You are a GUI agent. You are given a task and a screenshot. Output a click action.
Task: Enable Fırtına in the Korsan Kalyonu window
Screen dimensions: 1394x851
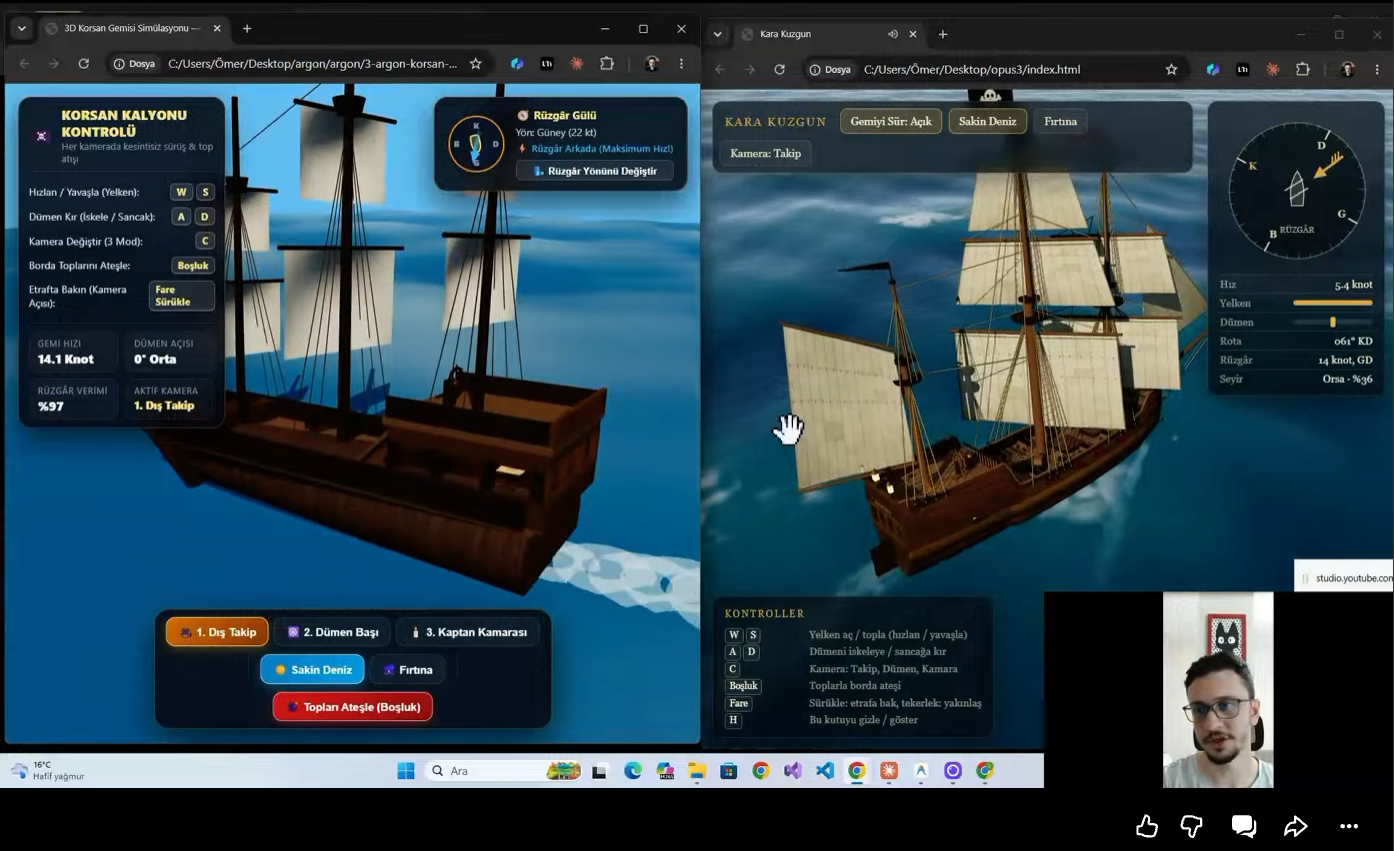[x=407, y=669]
